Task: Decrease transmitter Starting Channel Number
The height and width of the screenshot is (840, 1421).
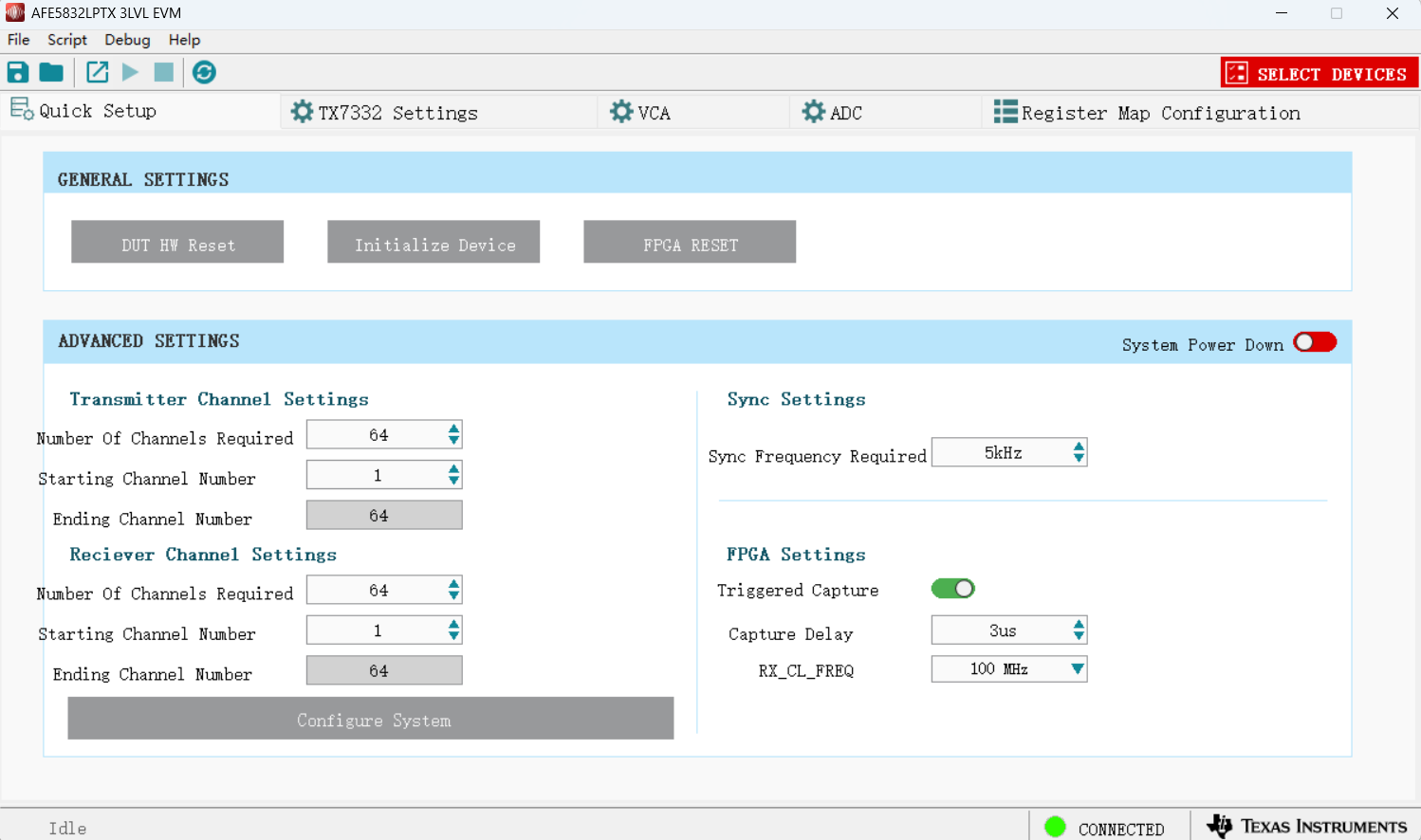Action: tap(454, 481)
